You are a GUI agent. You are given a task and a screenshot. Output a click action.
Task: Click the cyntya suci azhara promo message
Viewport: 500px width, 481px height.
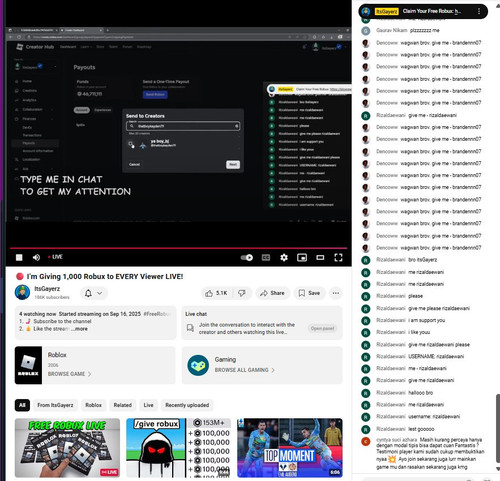coord(430,453)
